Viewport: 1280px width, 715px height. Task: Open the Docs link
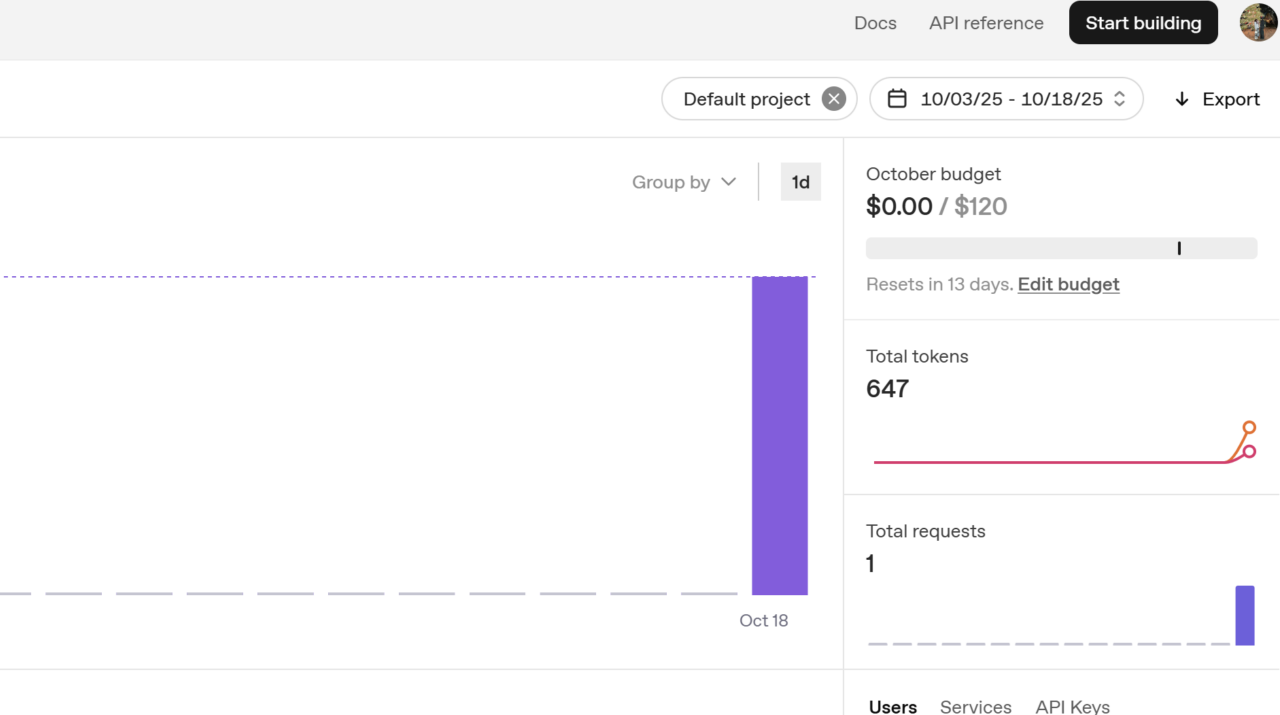[875, 23]
